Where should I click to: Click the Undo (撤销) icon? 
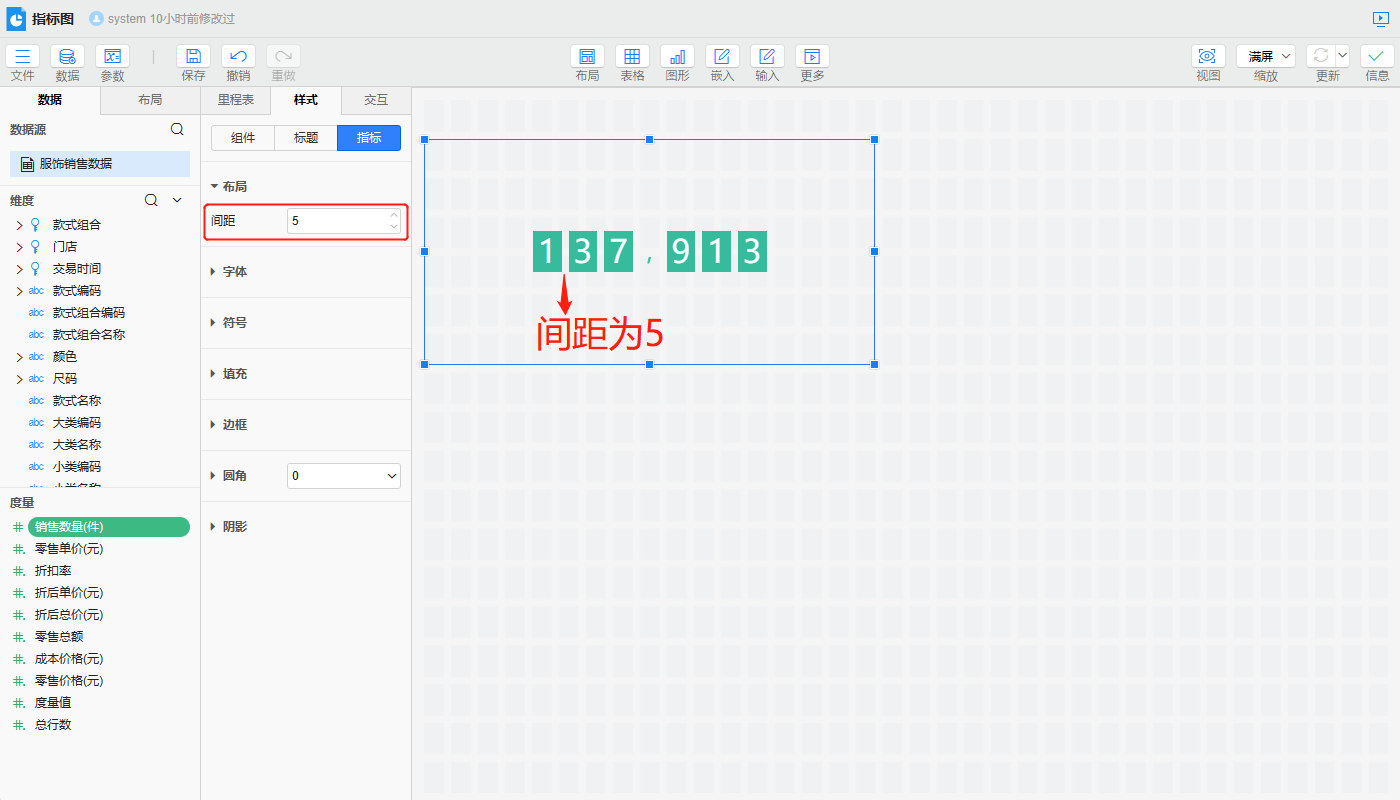pyautogui.click(x=238, y=57)
